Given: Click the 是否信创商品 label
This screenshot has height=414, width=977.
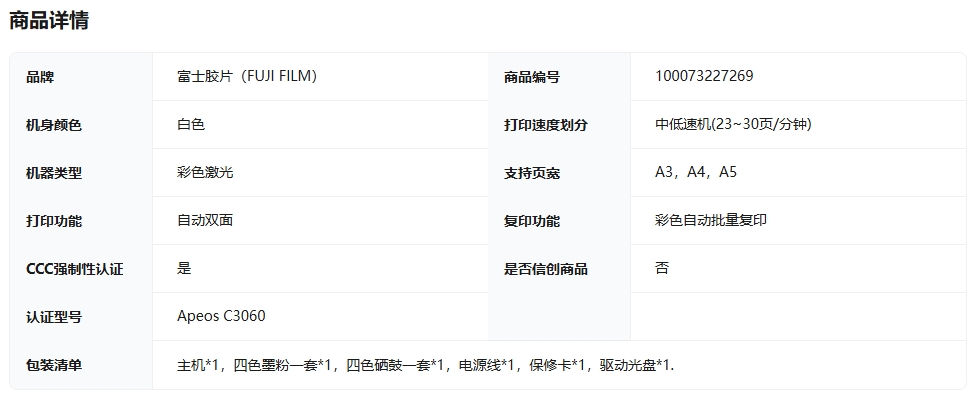Looking at the screenshot, I should (545, 269).
